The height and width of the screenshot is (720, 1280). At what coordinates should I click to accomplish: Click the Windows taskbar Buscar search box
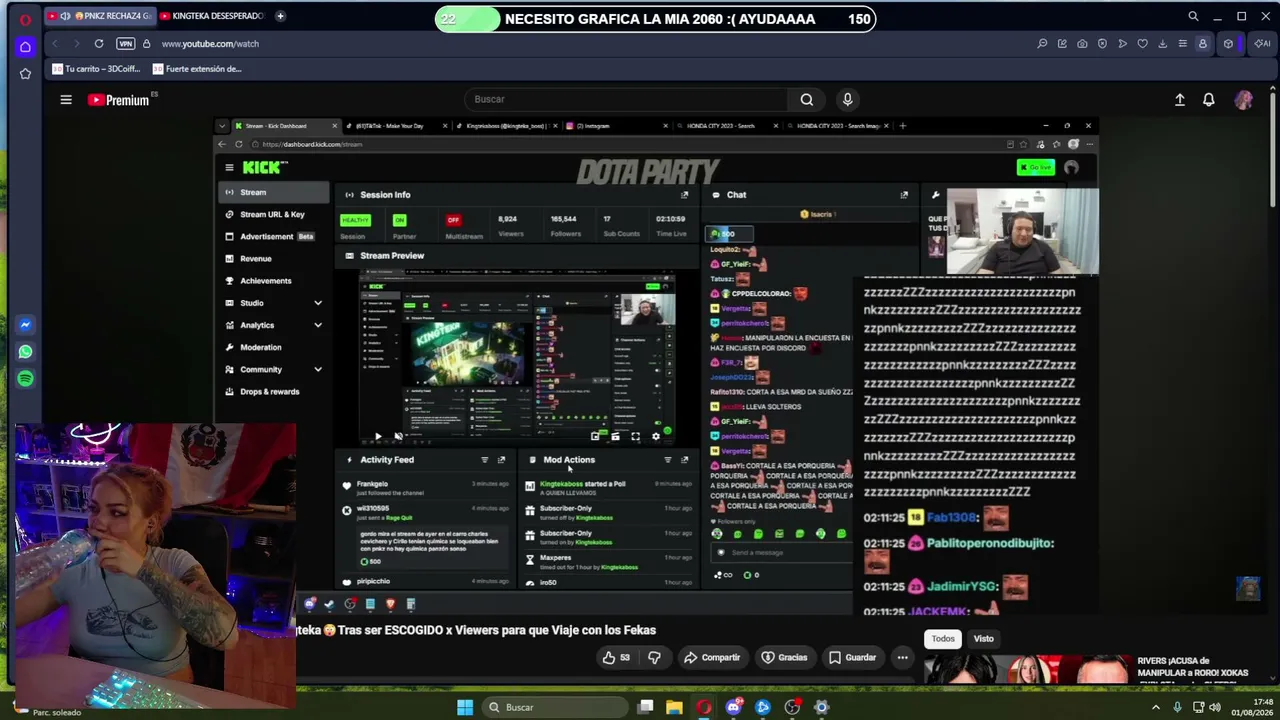tap(555, 708)
